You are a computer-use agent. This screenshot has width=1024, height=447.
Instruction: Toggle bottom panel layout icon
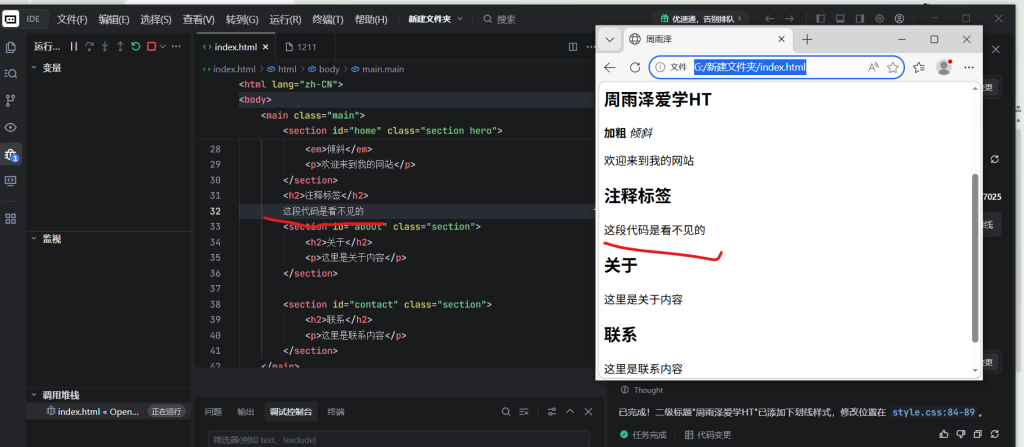coord(840,19)
